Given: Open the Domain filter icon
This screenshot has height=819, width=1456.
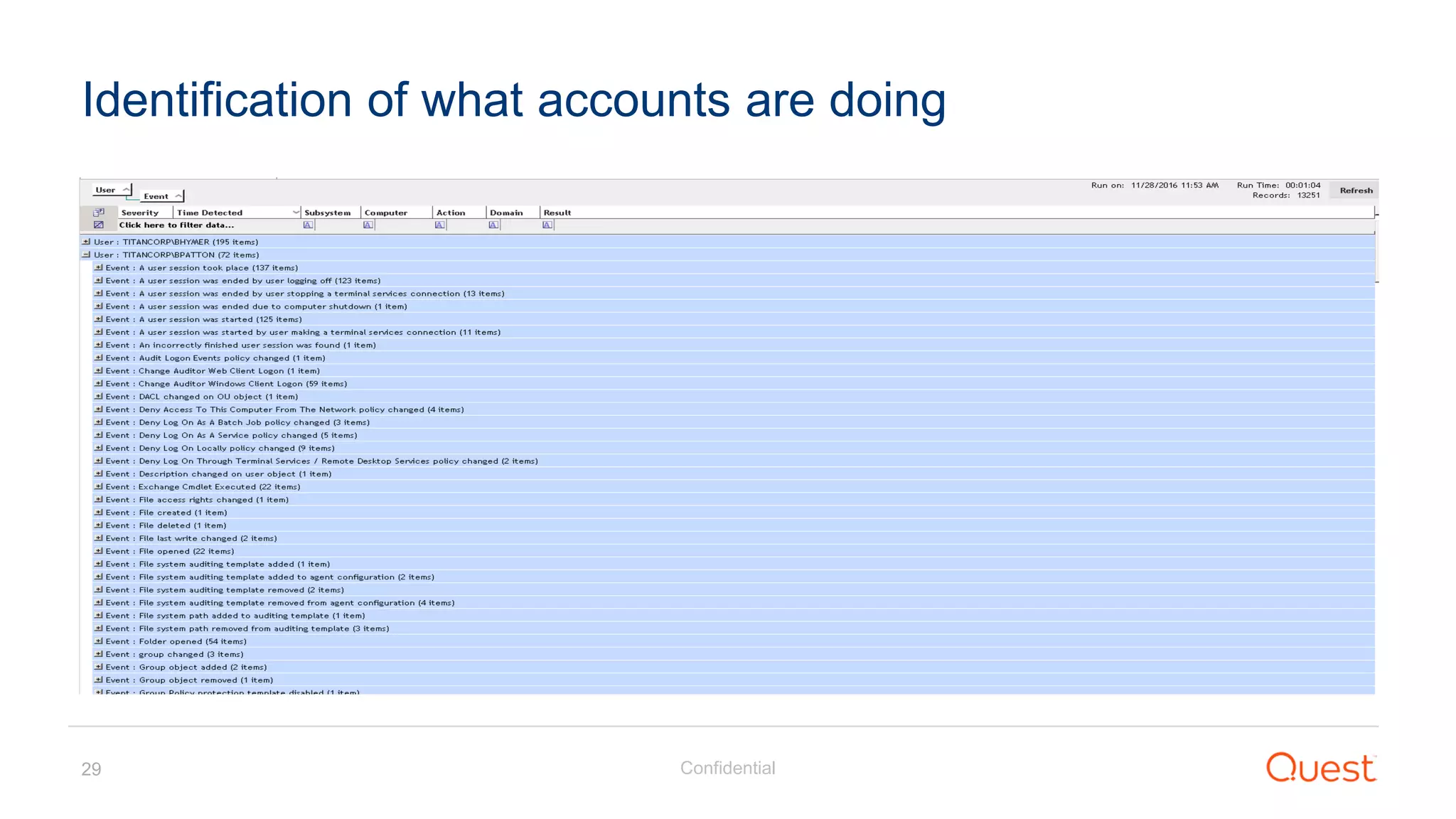Looking at the screenshot, I should tap(493, 225).
